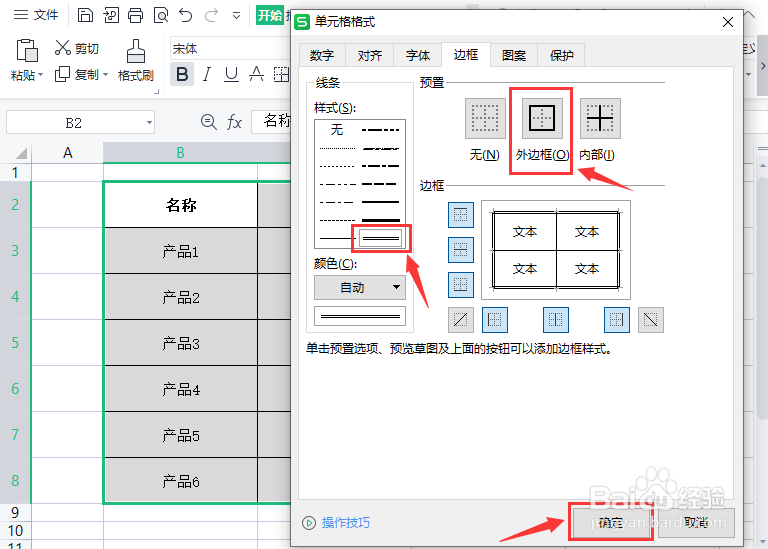Toggle the top border button
The image size is (768, 549).
(x=460, y=215)
